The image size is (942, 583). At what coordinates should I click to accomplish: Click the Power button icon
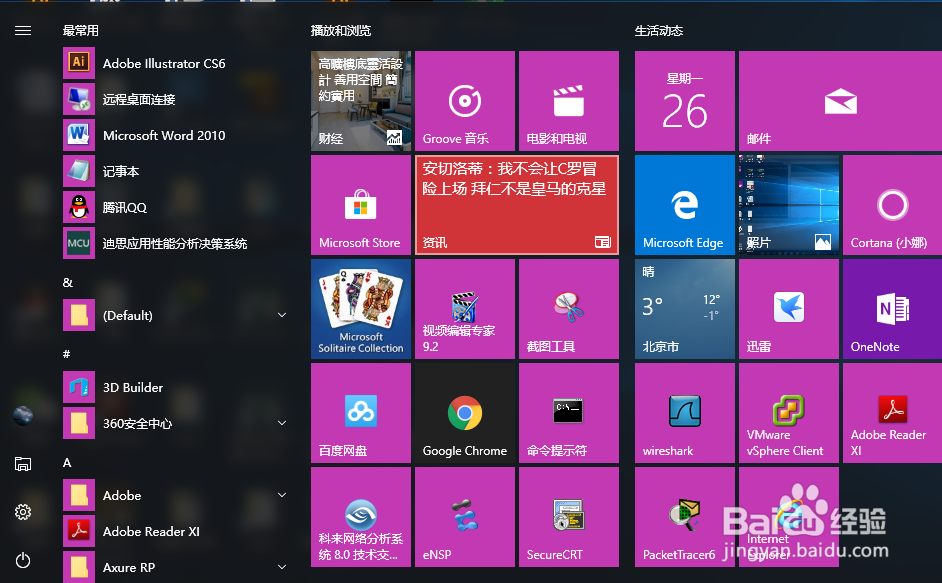23,560
